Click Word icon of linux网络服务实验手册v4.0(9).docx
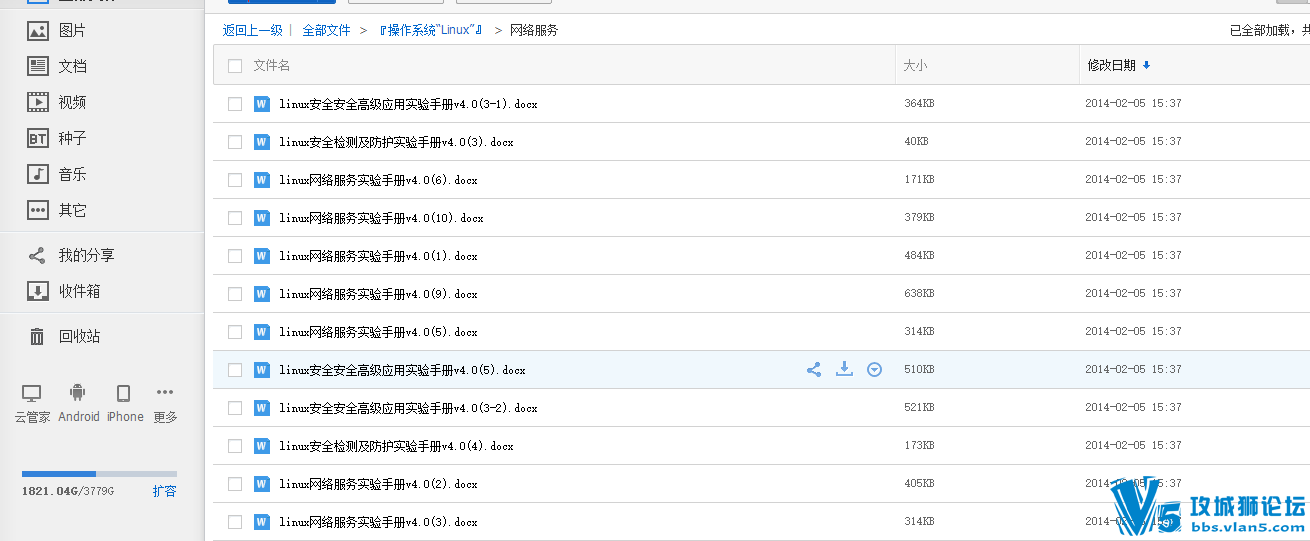The image size is (1310, 541). coord(262,294)
